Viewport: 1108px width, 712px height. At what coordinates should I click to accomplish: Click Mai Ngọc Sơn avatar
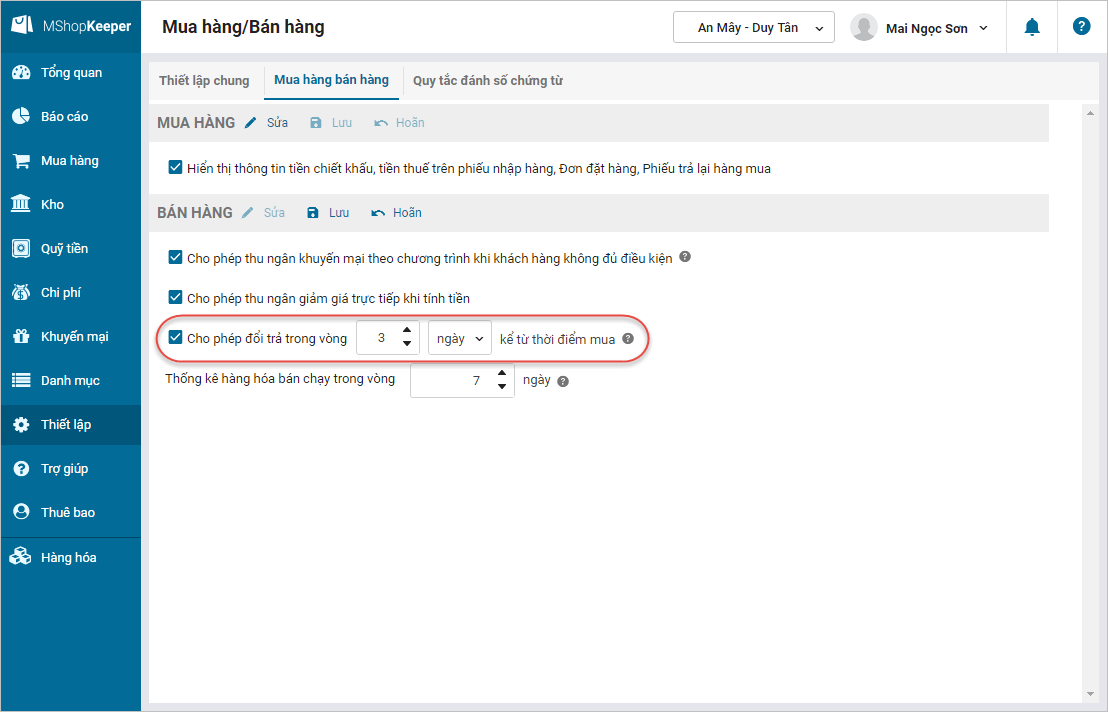(864, 28)
